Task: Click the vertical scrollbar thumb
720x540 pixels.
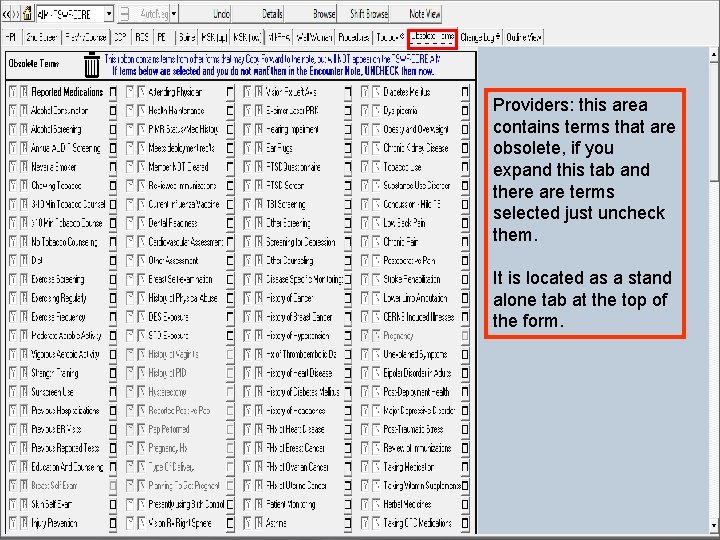Action: coord(714,122)
